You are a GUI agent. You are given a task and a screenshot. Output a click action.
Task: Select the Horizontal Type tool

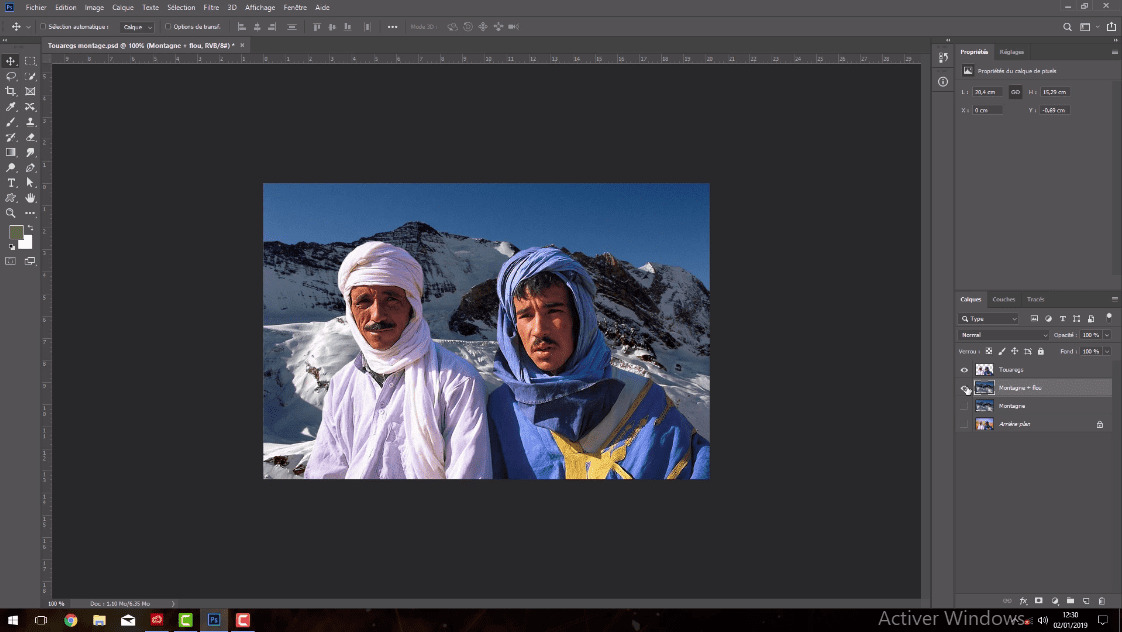click(11, 183)
